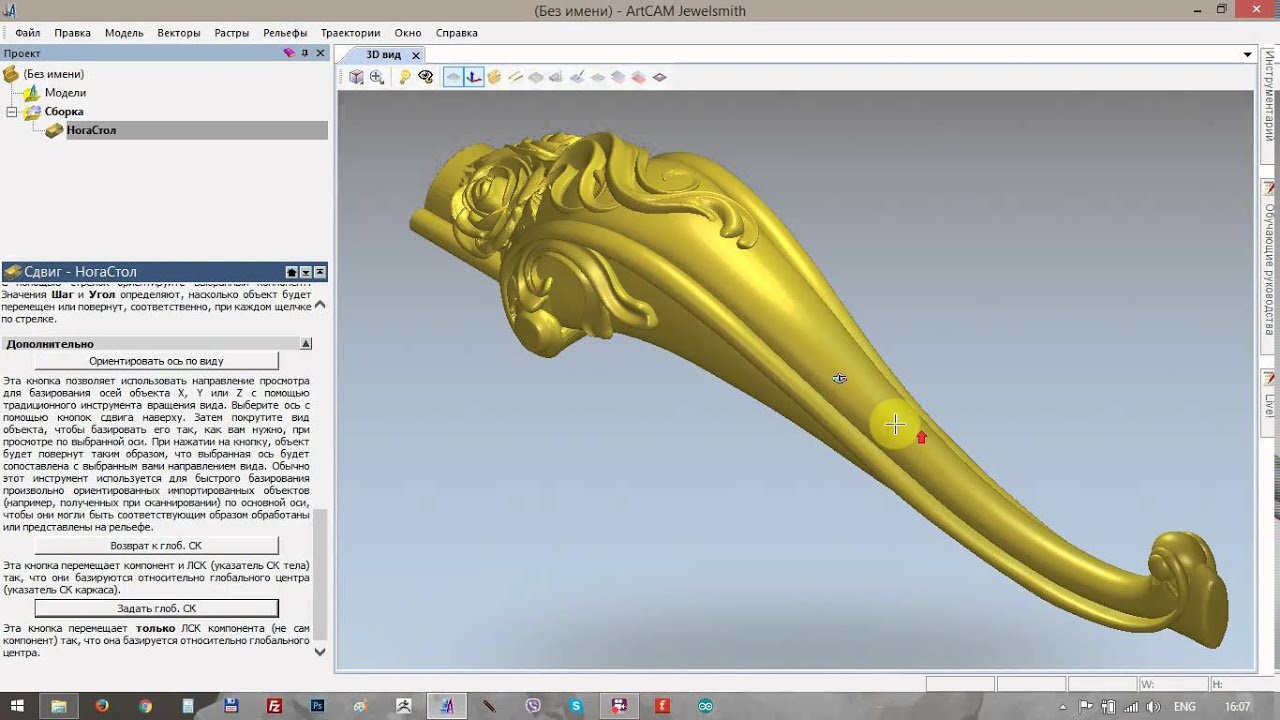
Task: Toggle the highlighted plane display button
Action: click(453, 77)
